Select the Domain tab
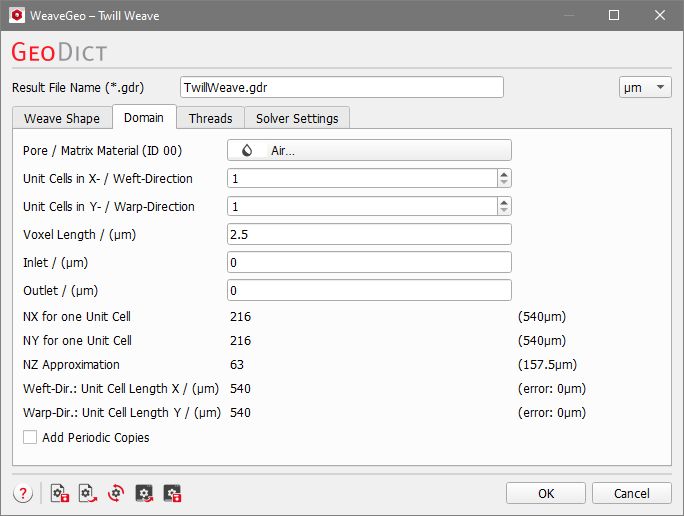 (144, 117)
